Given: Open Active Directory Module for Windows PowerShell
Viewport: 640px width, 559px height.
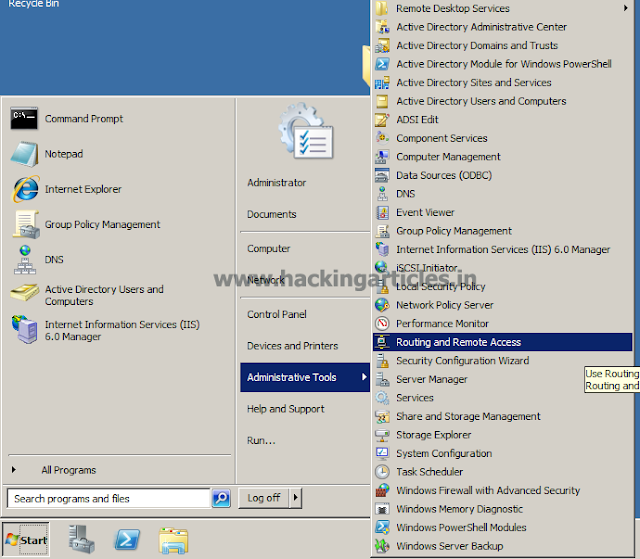Looking at the screenshot, I should click(x=504, y=64).
